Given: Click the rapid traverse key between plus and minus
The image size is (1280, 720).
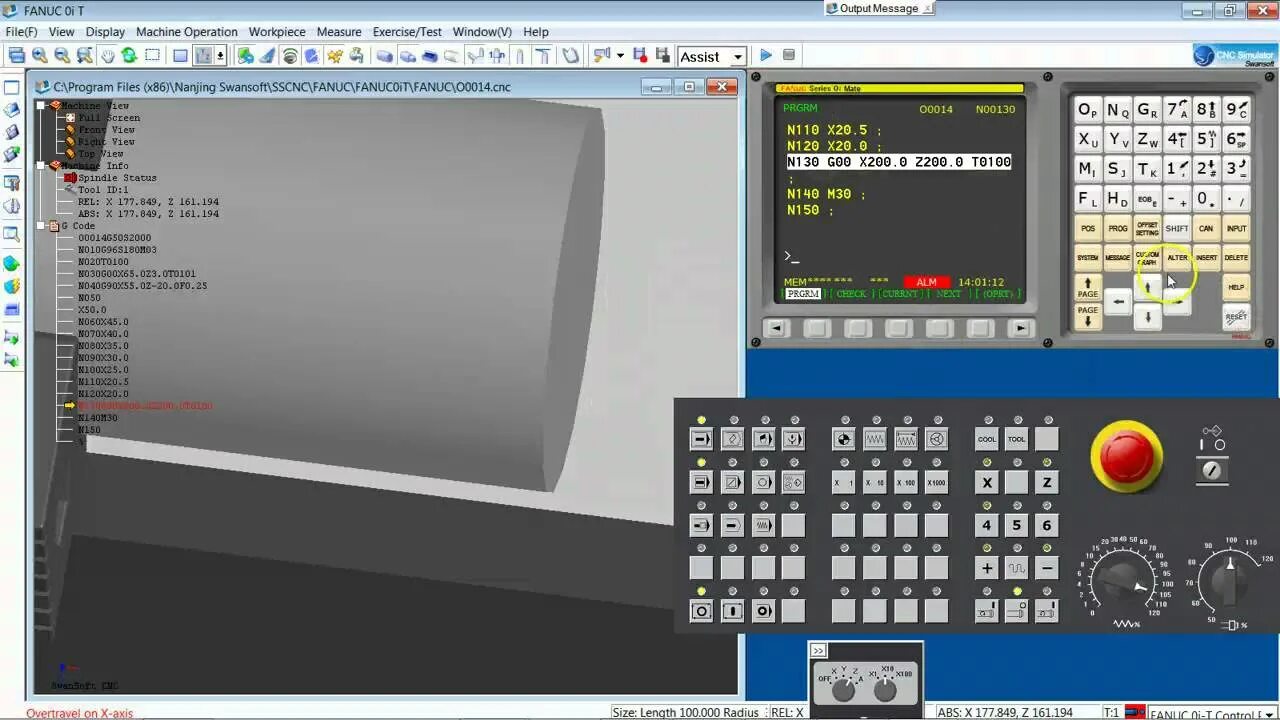Looking at the screenshot, I should point(1017,568).
